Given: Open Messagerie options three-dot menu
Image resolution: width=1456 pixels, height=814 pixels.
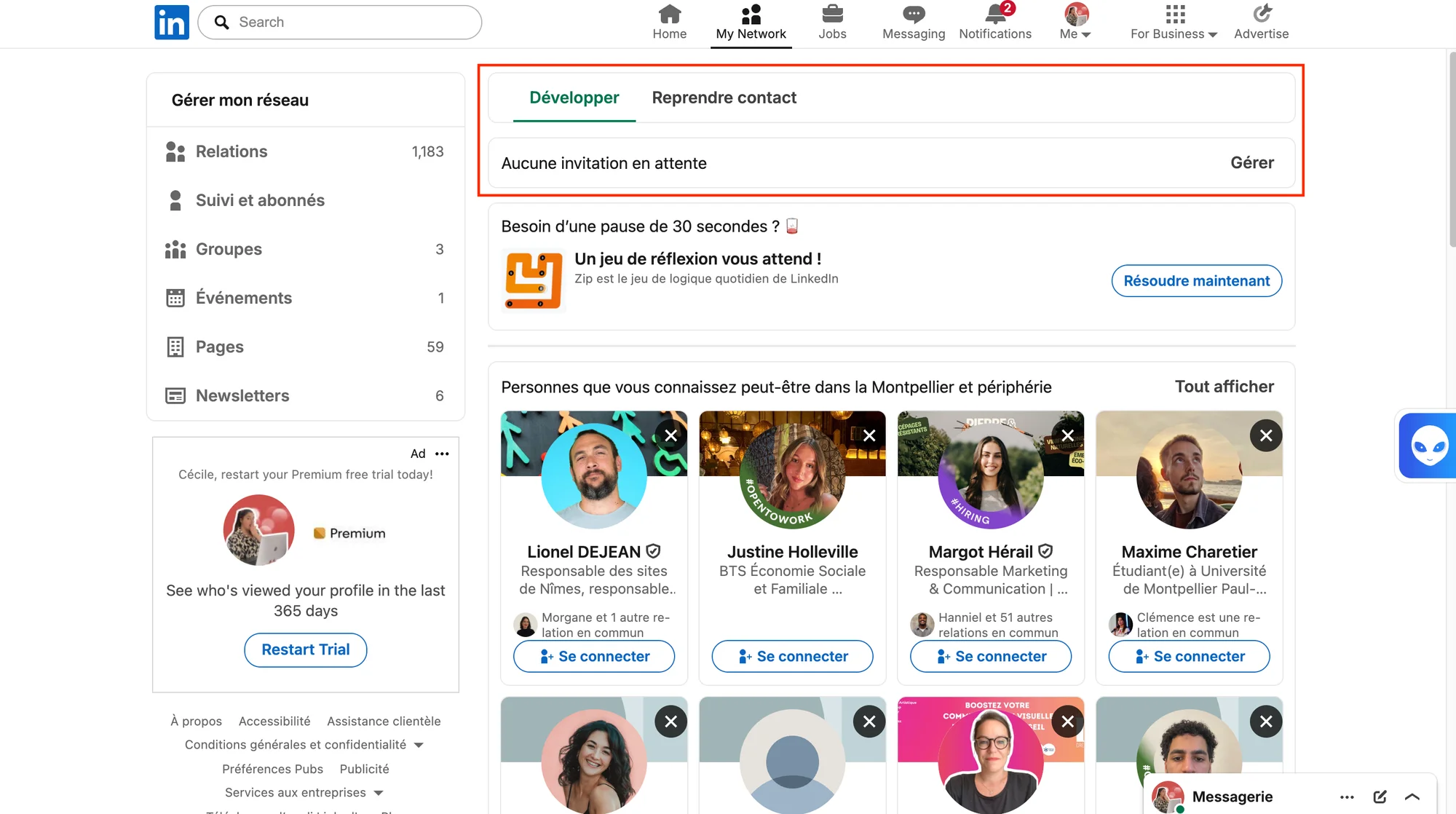Looking at the screenshot, I should 1347,797.
